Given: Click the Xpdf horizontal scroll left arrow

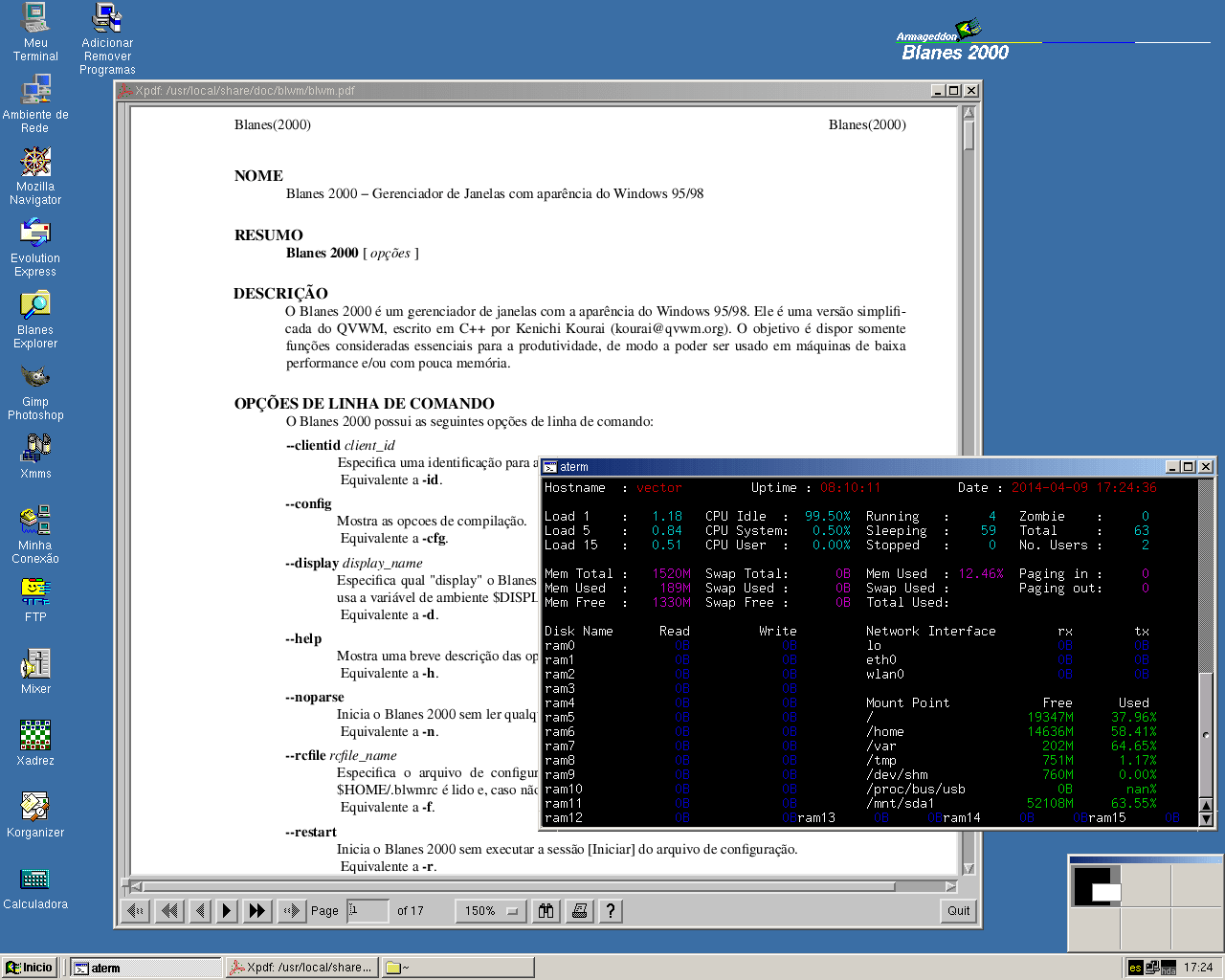Looking at the screenshot, I should 136,886.
